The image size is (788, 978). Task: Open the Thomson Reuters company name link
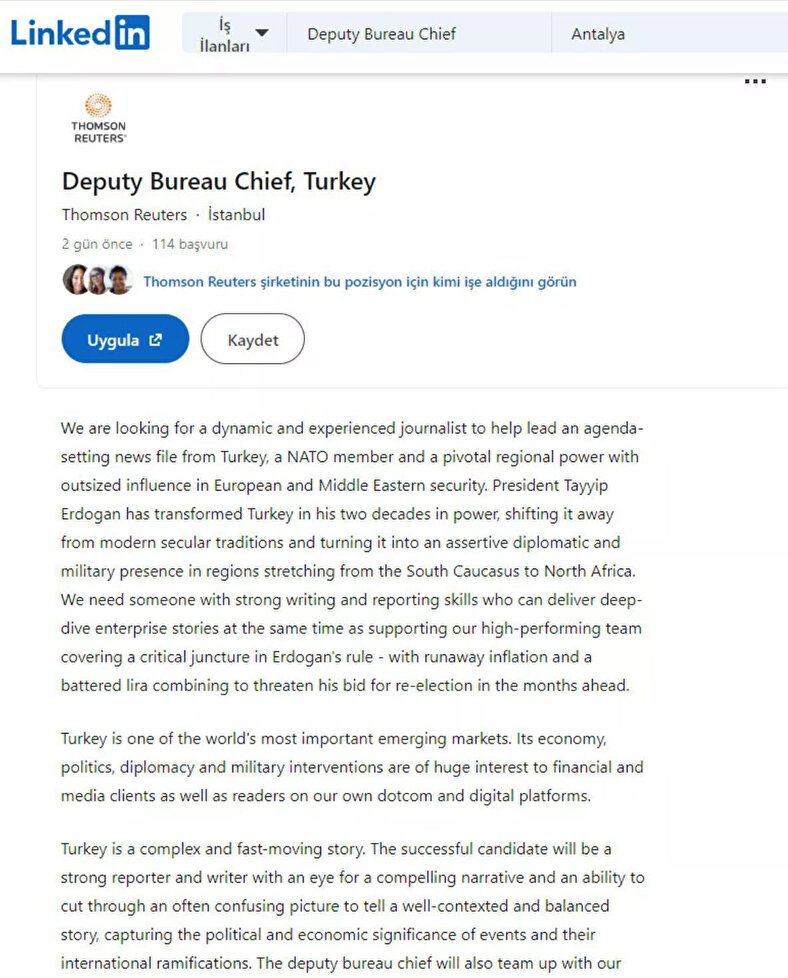[x=124, y=215]
